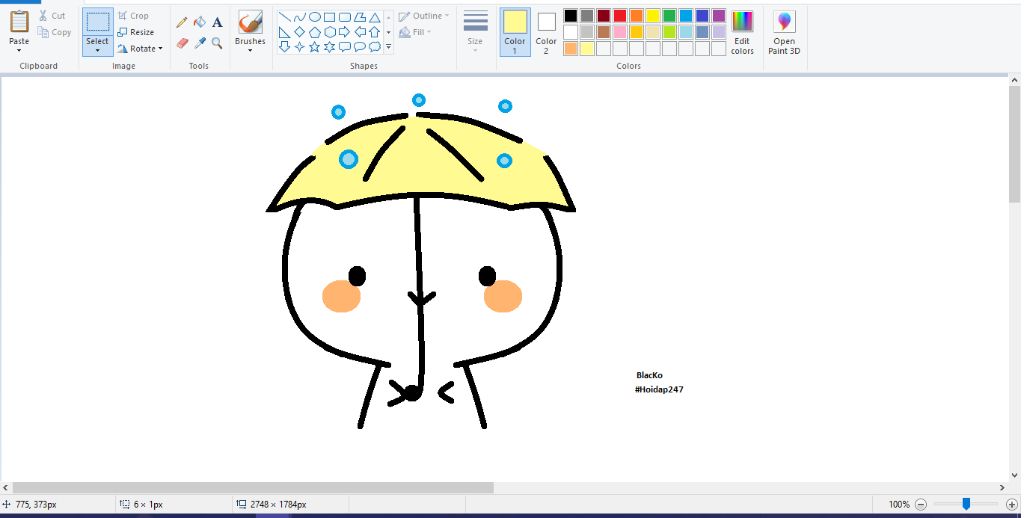Choose the Polygon shape
The height and width of the screenshot is (518, 1024).
360,17
